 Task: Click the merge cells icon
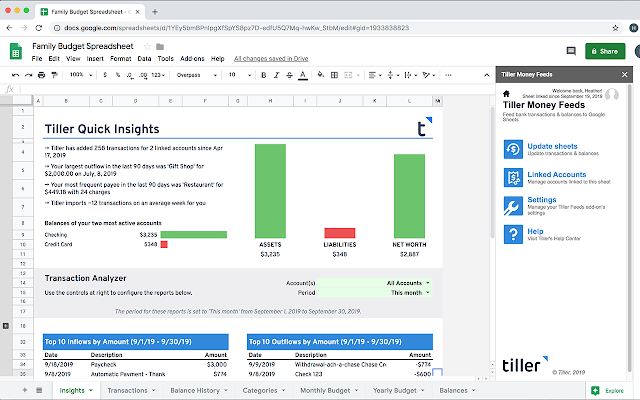click(x=348, y=75)
